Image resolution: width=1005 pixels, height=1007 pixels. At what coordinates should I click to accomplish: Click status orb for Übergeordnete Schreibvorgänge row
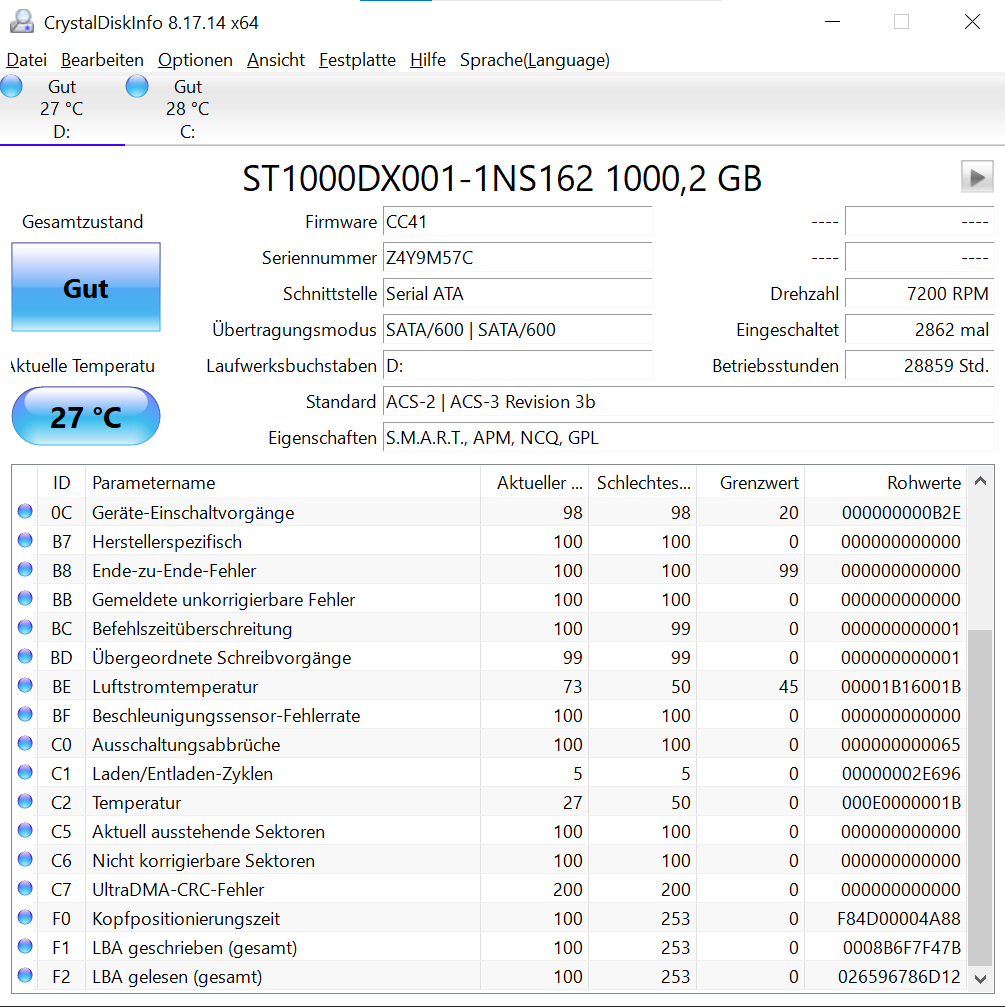point(25,656)
